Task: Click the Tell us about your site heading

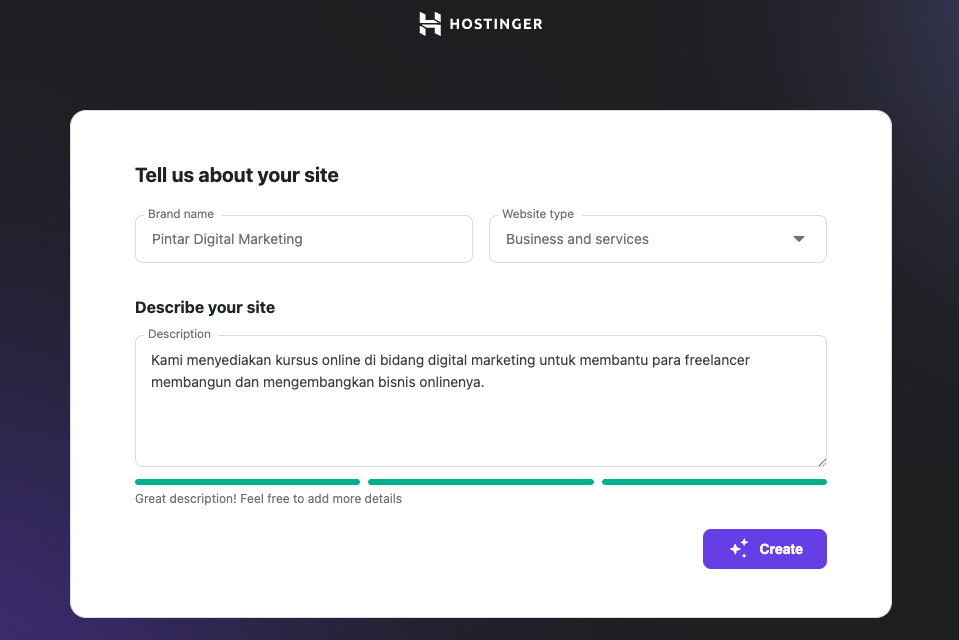Action: [237, 174]
